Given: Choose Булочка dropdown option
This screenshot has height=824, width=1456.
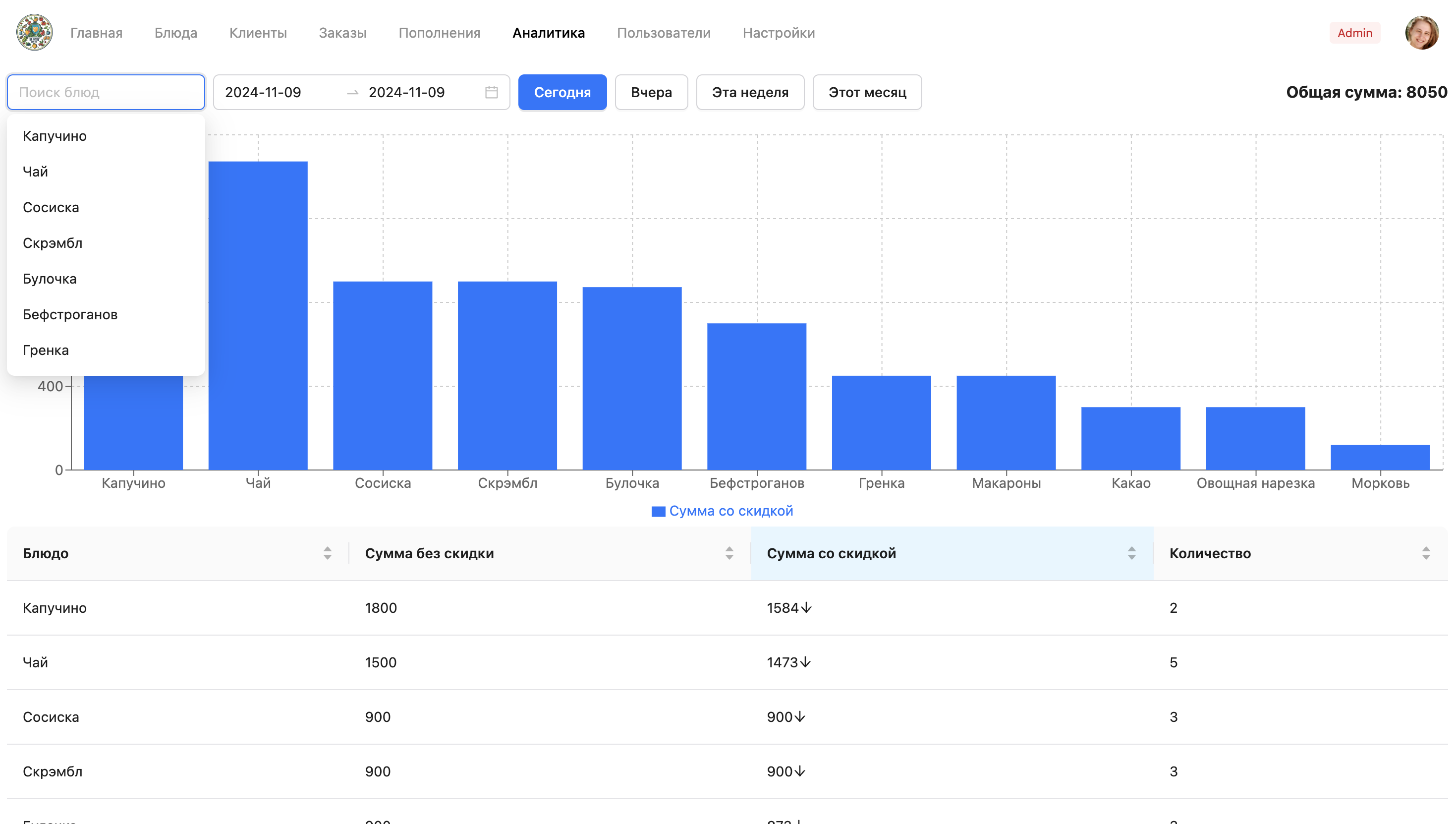Looking at the screenshot, I should click(x=107, y=280).
